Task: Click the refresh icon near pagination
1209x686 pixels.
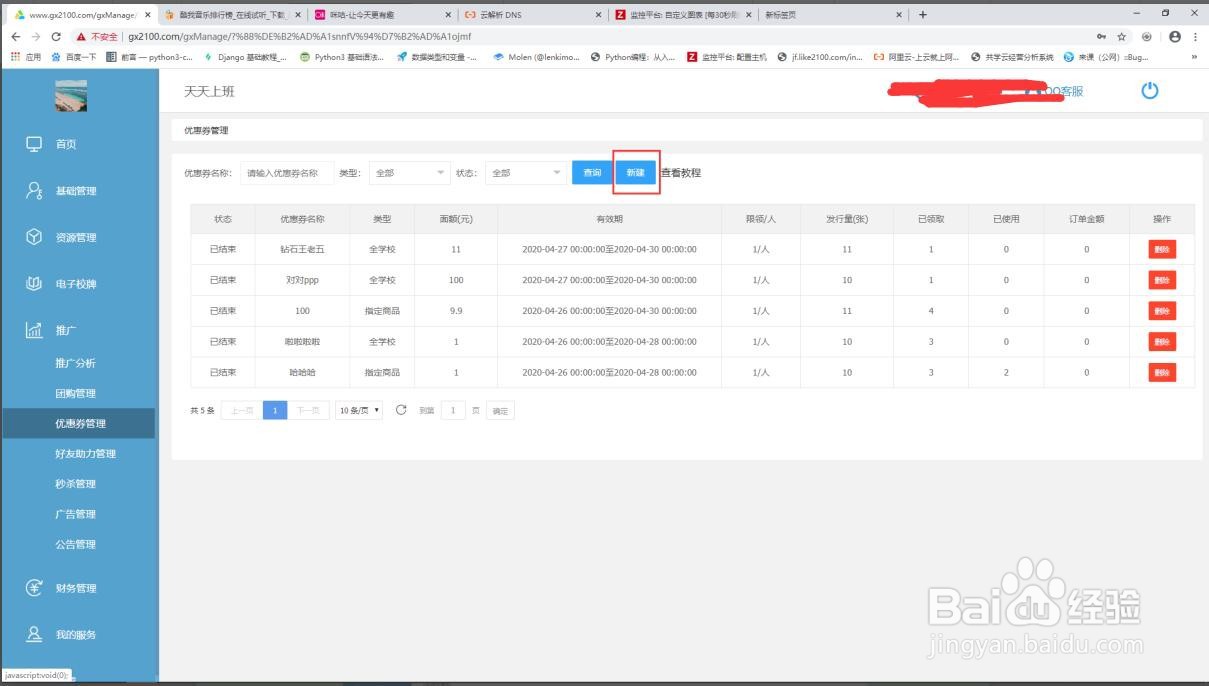Action: (400, 409)
